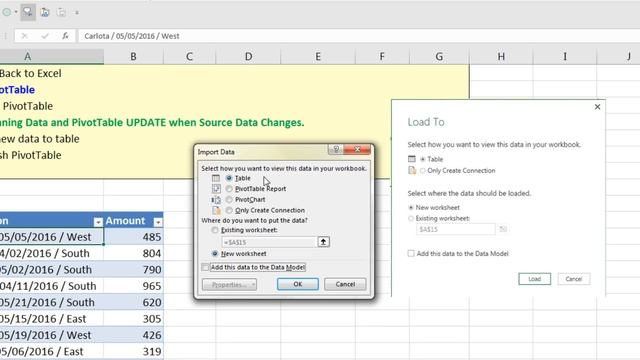The image size is (640, 360).
Task: Click the touch/mouse mode icon in Quick Access toolbar
Action: [28, 12]
